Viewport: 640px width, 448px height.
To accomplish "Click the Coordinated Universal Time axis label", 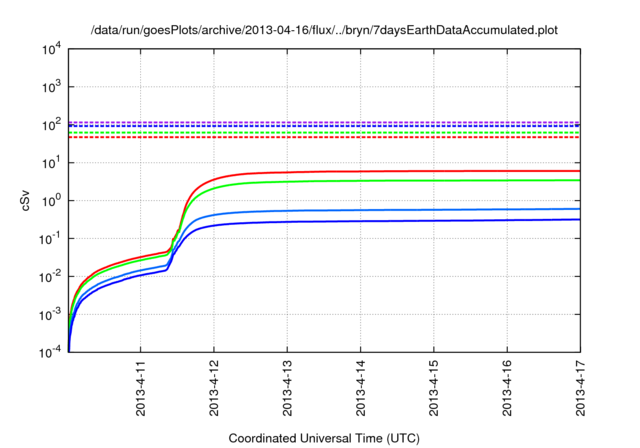I will point(324,438).
